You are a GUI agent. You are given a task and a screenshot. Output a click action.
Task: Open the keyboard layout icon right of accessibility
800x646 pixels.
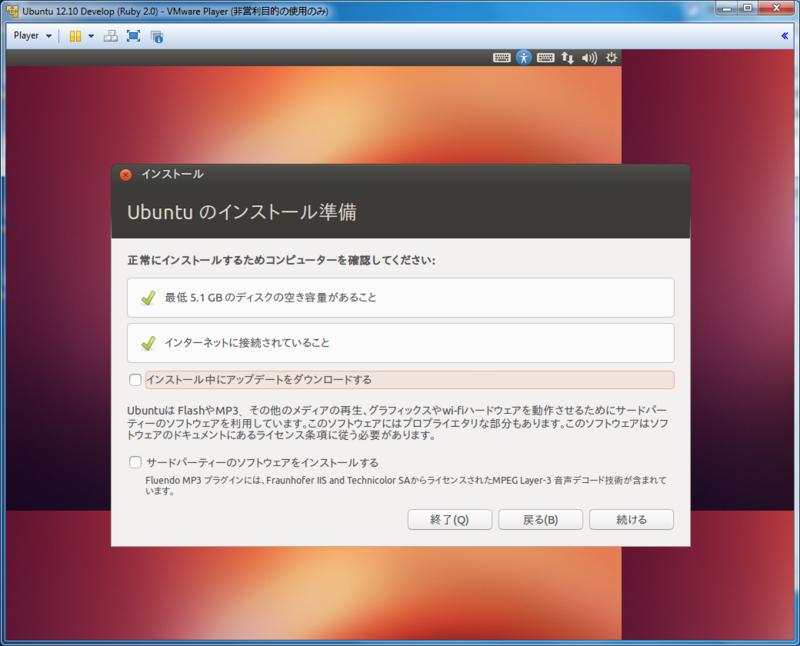[545, 58]
